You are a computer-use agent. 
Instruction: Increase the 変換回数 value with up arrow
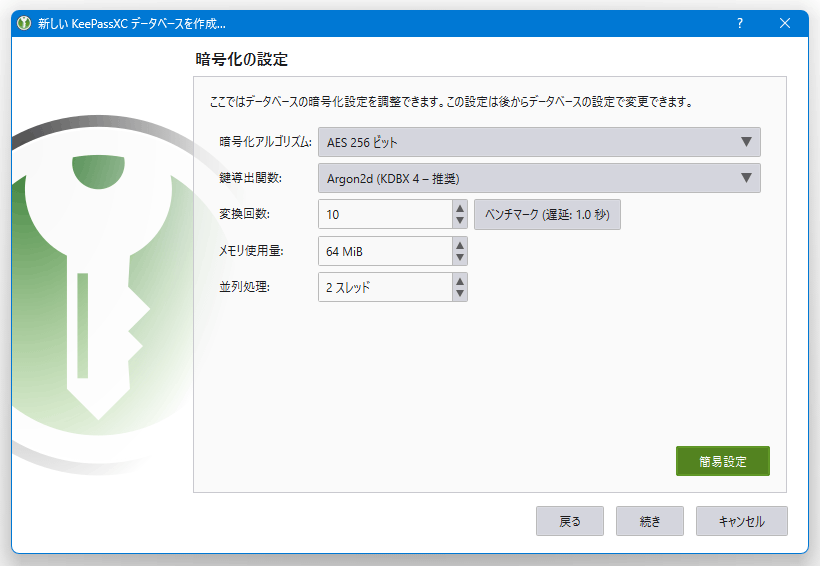(460, 208)
